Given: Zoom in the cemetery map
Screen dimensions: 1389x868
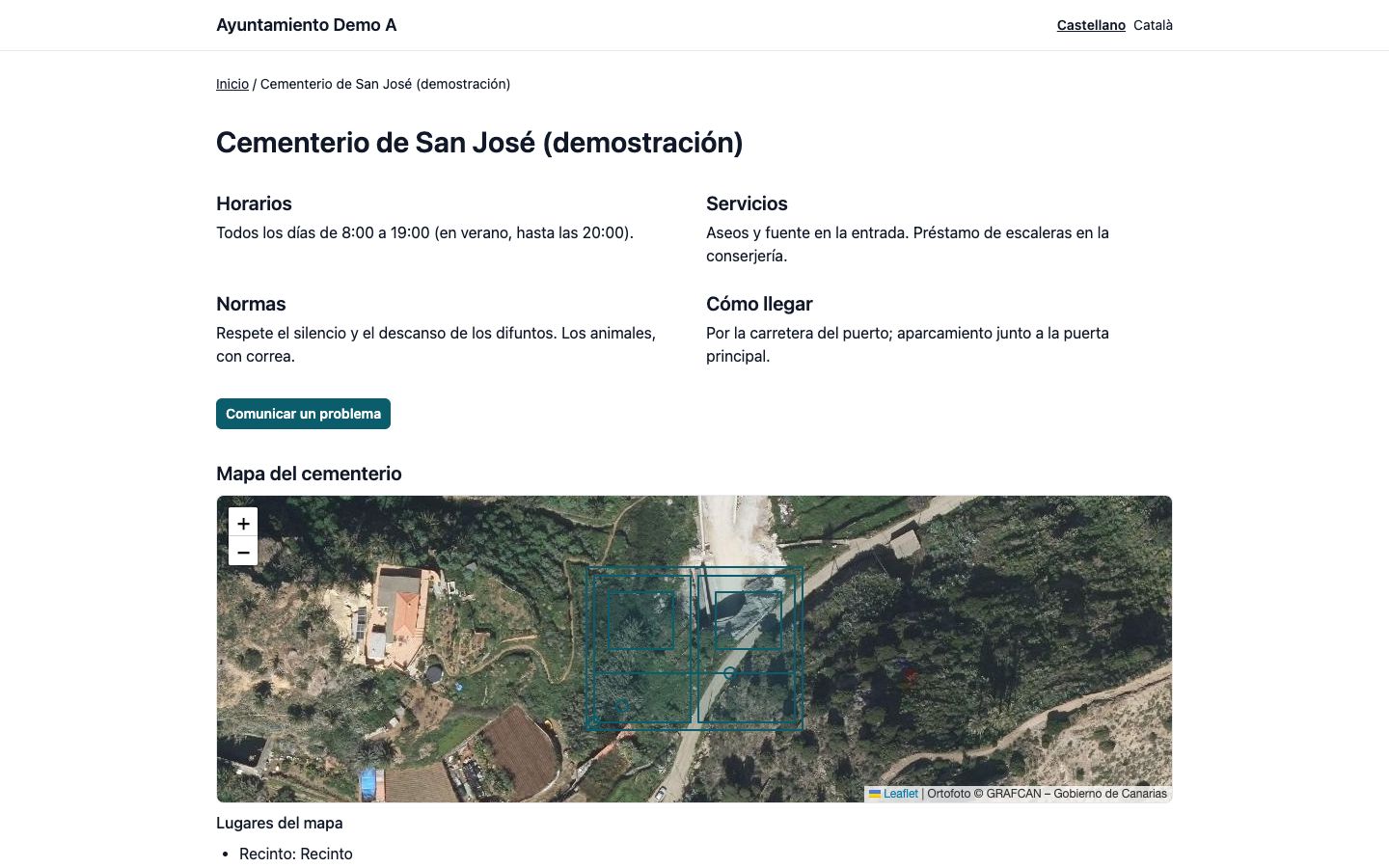Looking at the screenshot, I should (x=243, y=523).
